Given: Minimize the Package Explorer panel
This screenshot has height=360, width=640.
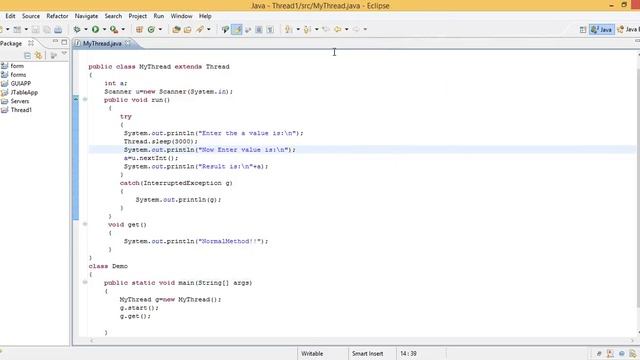Looking at the screenshot, I should (55, 42).
